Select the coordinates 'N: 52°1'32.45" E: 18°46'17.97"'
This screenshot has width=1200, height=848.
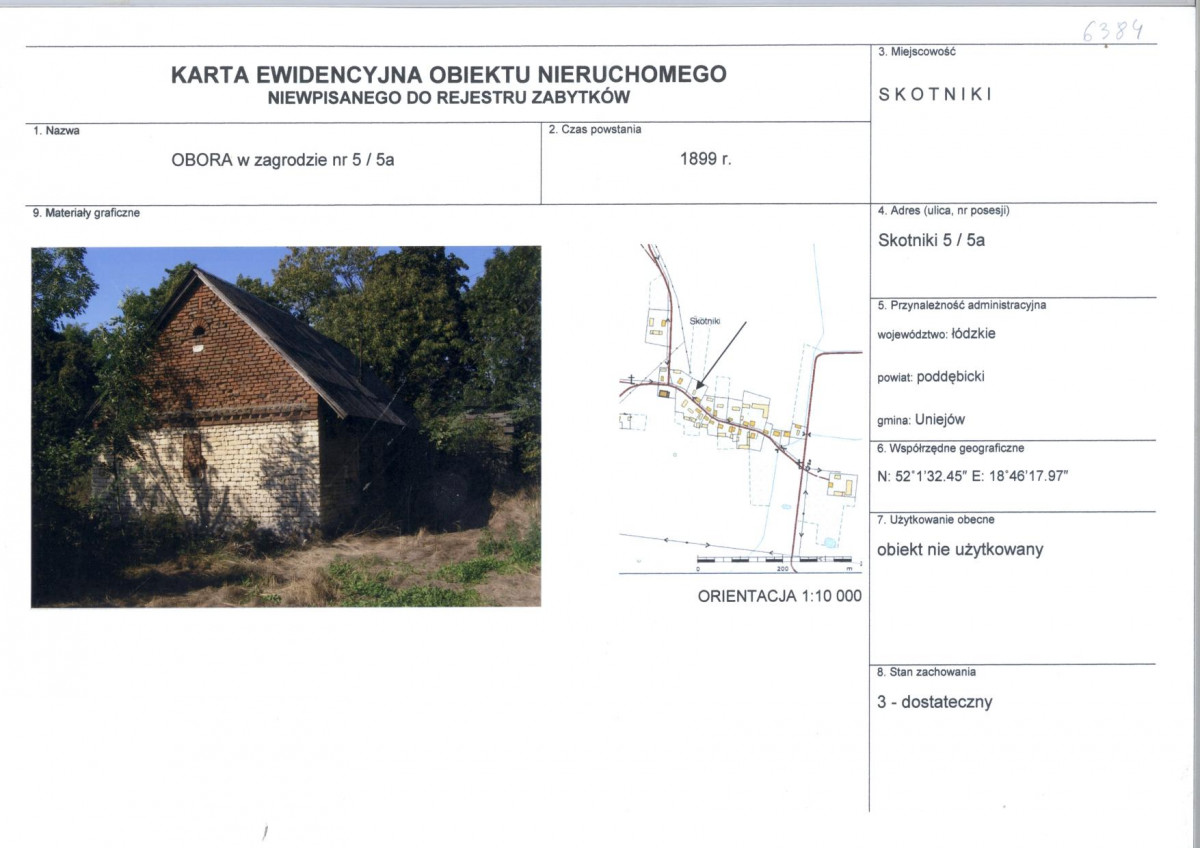pos(973,475)
